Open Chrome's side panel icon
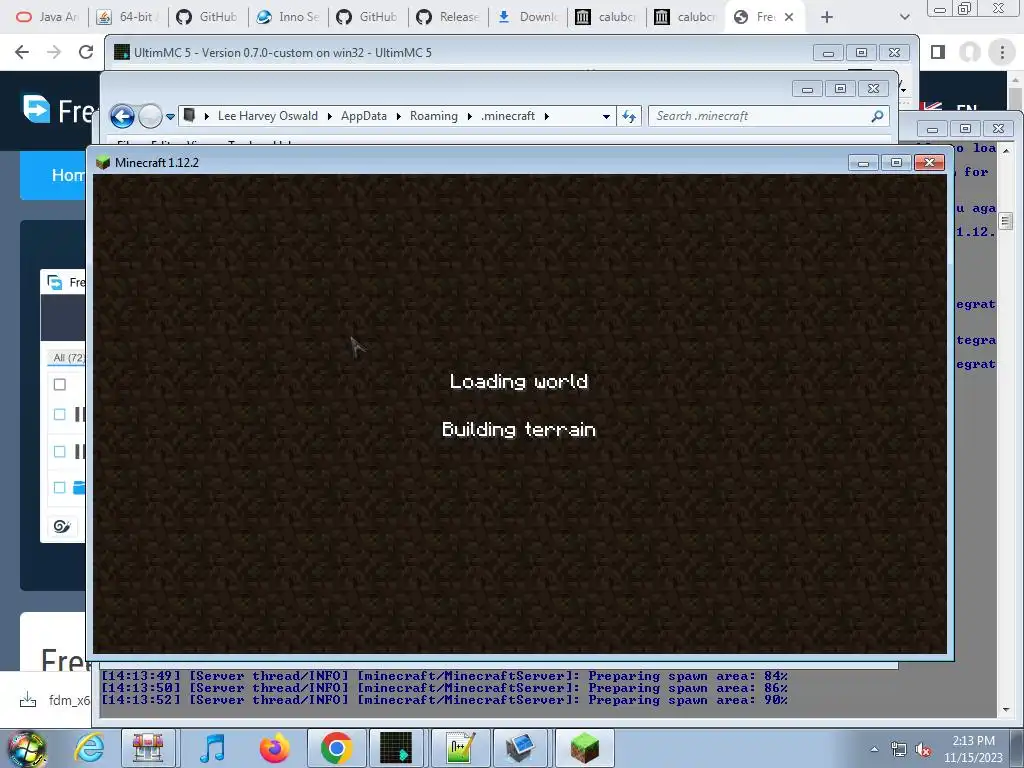1024x768 pixels. 938,52
